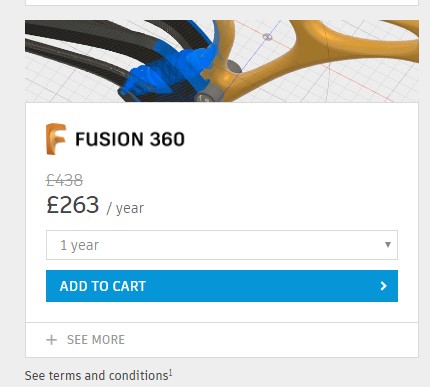
Task: Open the 1 year subscription dropdown
Action: point(222,245)
